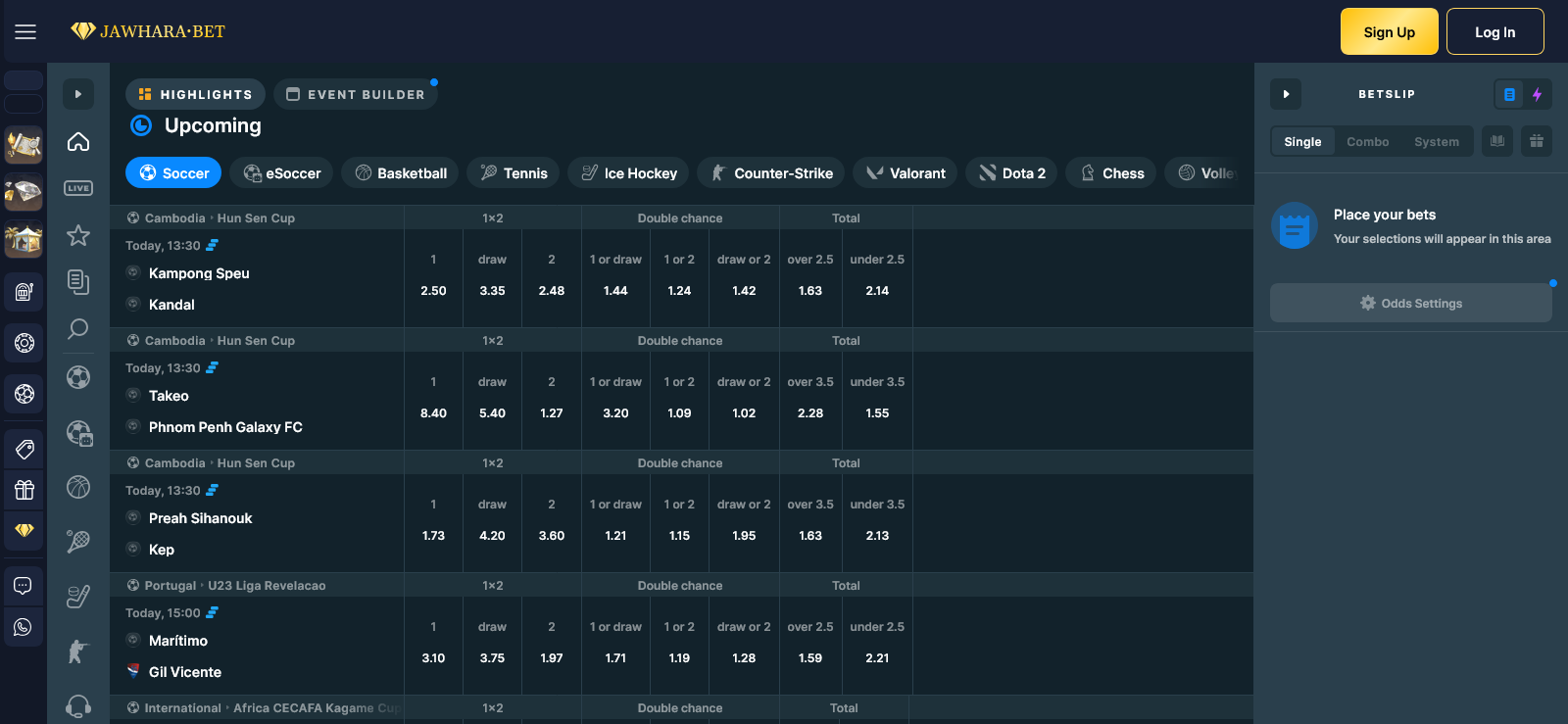The height and width of the screenshot is (724, 1568).
Task: Select the Counter-Strike soldier sidebar icon
Action: 78,651
